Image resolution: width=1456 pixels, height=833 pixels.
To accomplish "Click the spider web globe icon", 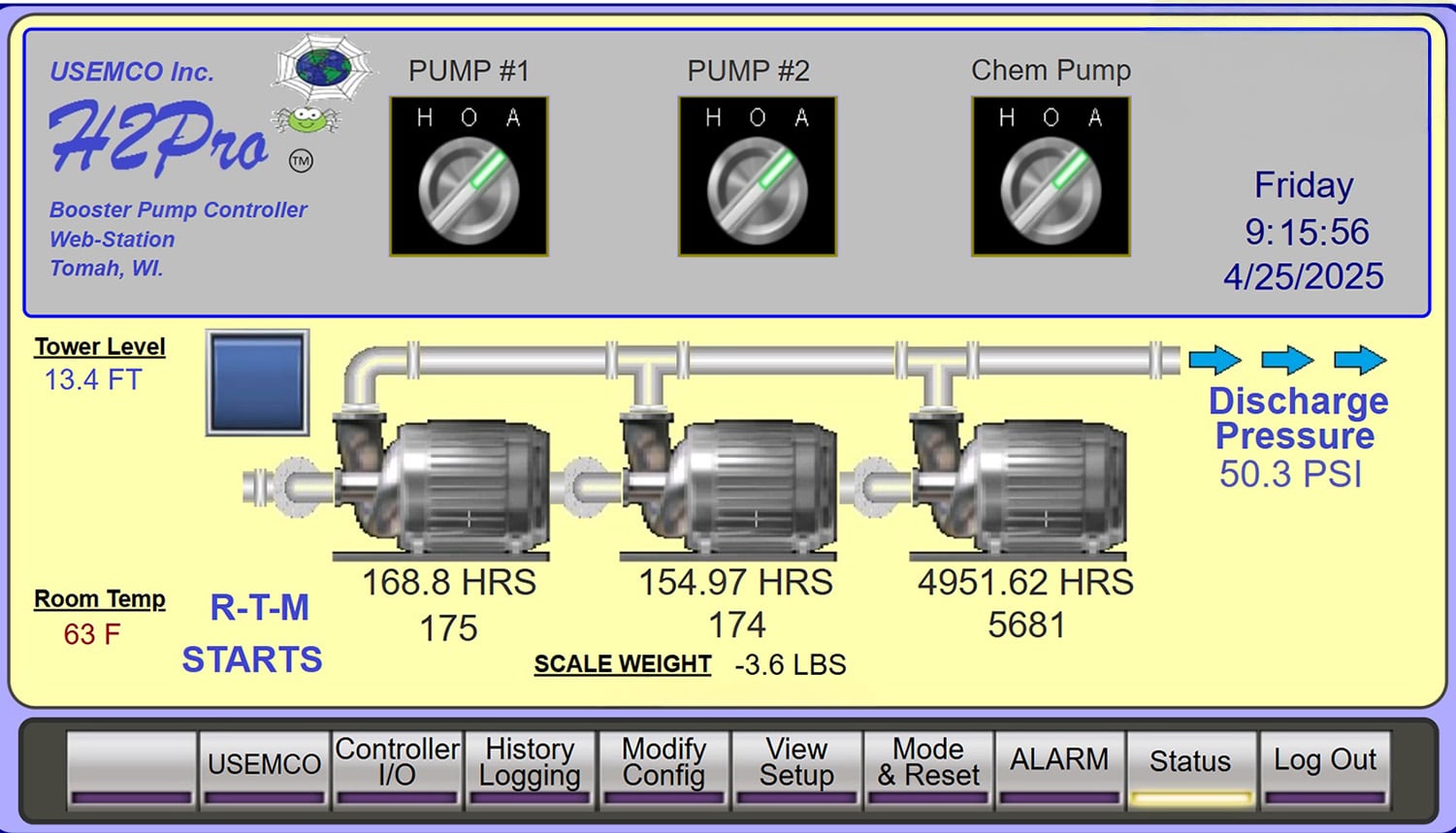I will coord(322,67).
